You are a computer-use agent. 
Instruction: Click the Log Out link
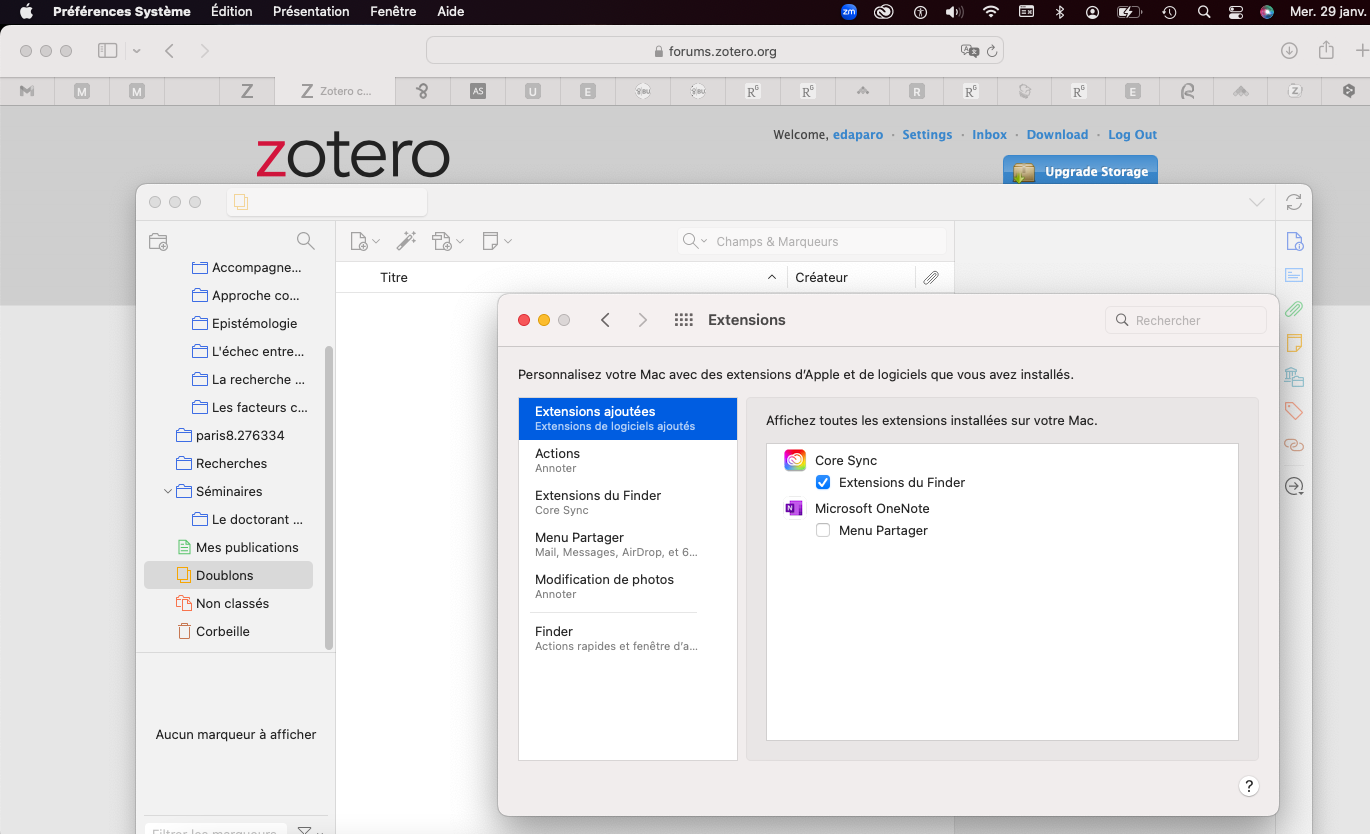tap(1132, 135)
